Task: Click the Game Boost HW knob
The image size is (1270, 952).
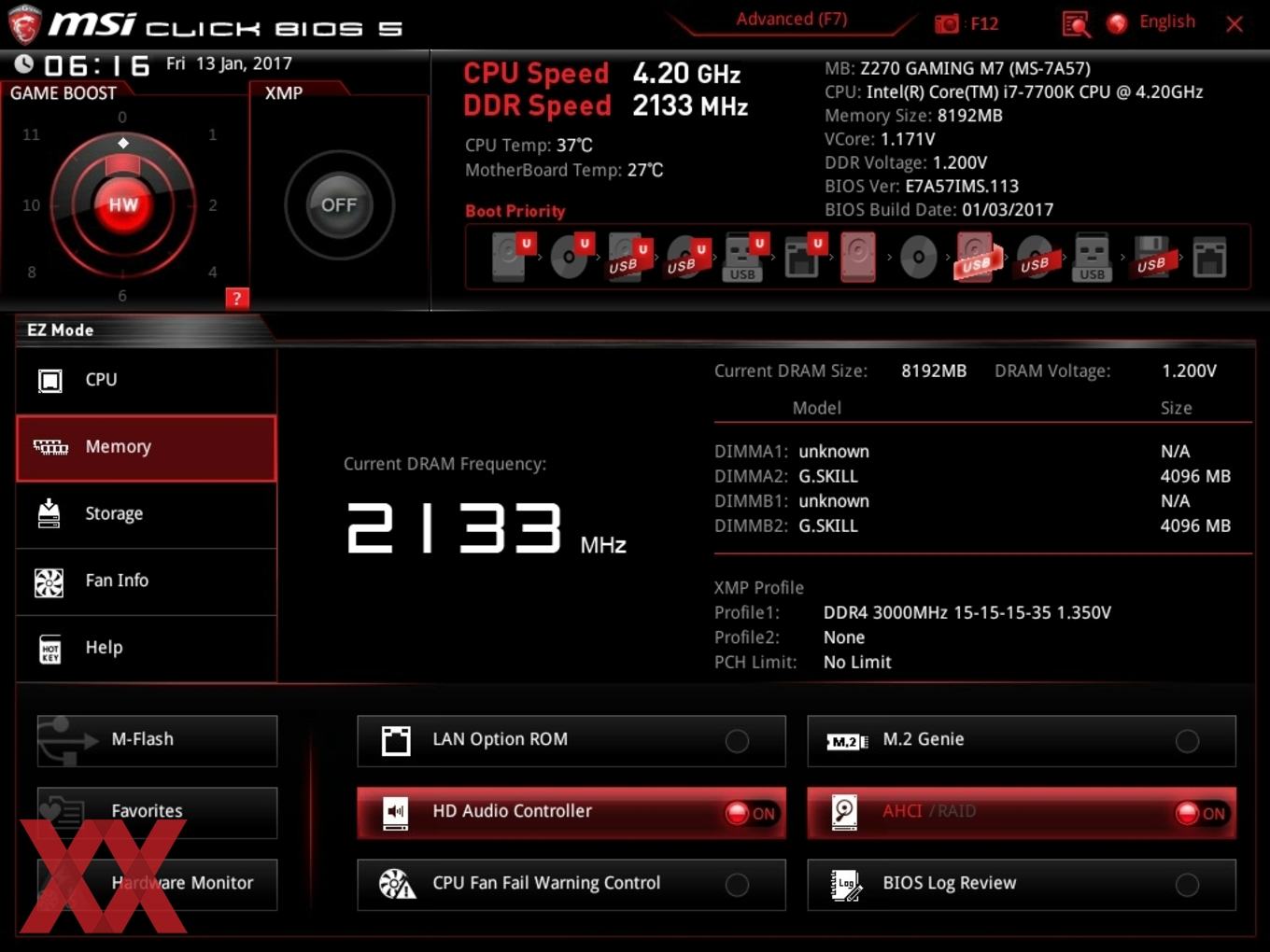Action: coord(122,204)
